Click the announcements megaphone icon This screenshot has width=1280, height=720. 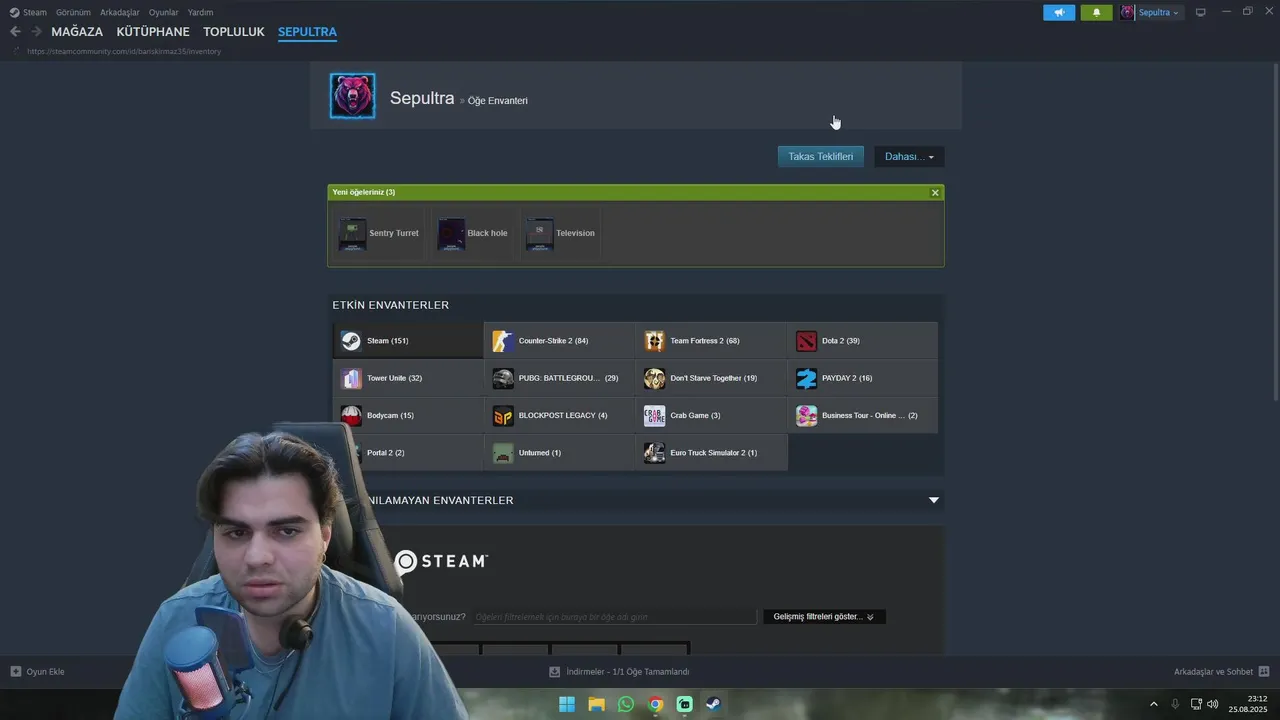coord(1059,12)
